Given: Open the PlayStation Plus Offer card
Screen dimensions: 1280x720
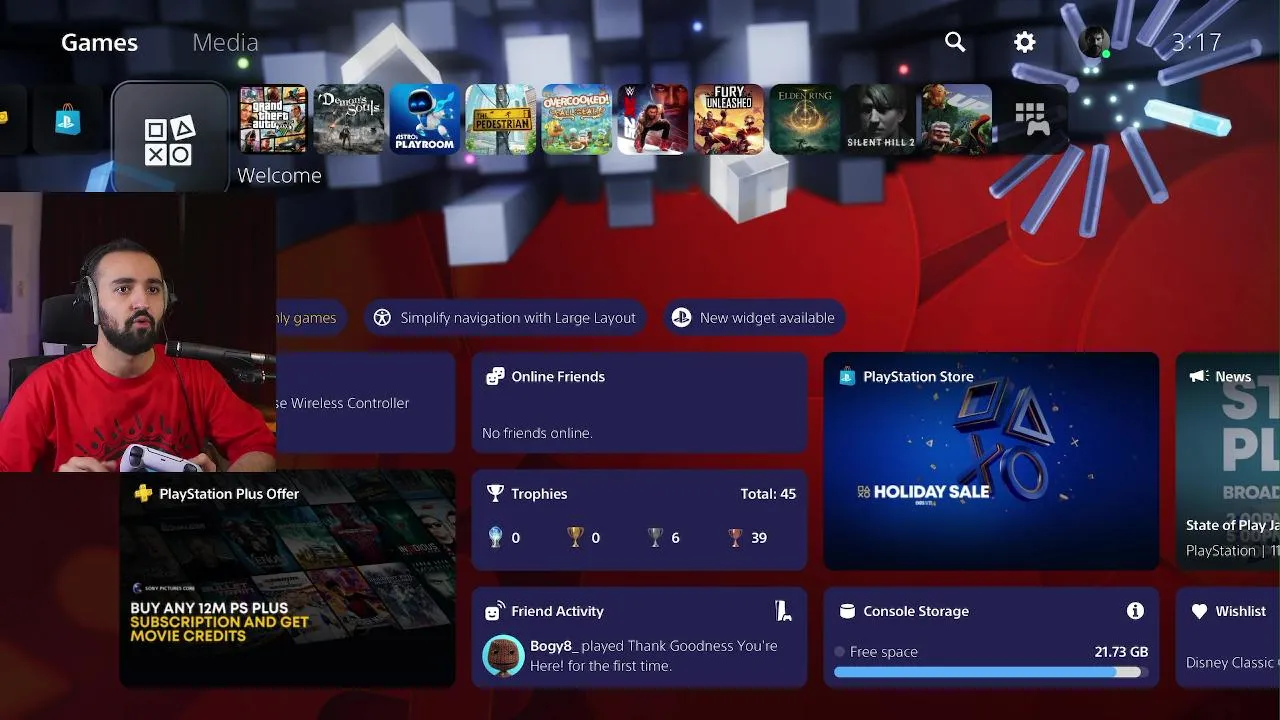Looking at the screenshot, I should pos(287,578).
